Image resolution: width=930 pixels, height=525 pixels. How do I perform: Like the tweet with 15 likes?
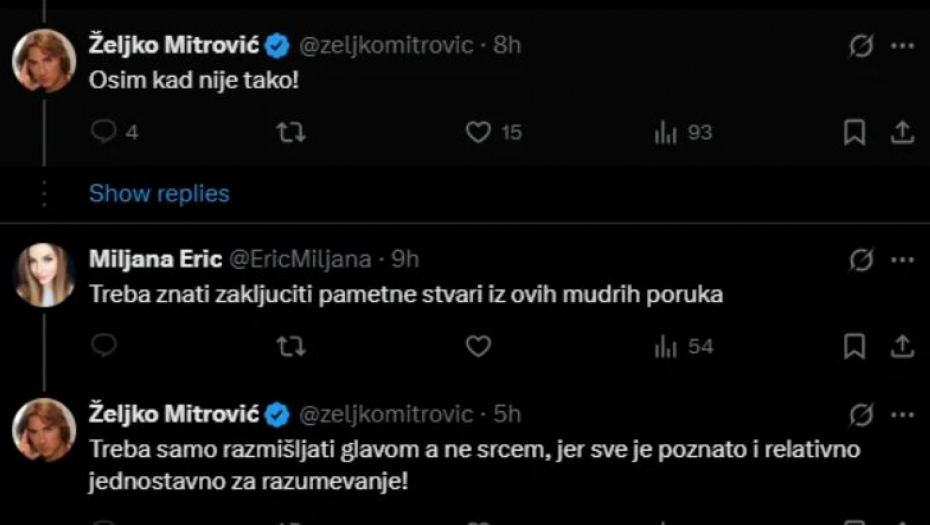tap(479, 132)
